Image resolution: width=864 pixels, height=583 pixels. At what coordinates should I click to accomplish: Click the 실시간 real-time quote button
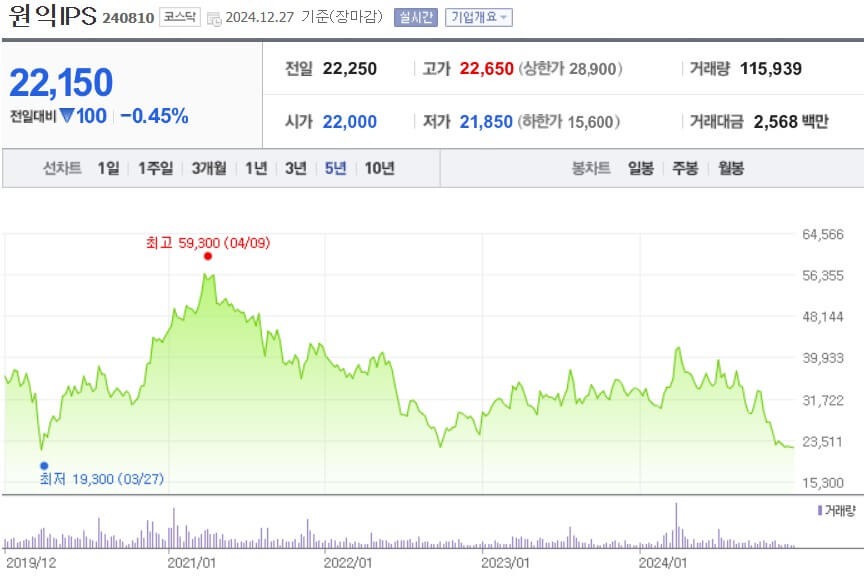pyautogui.click(x=414, y=15)
